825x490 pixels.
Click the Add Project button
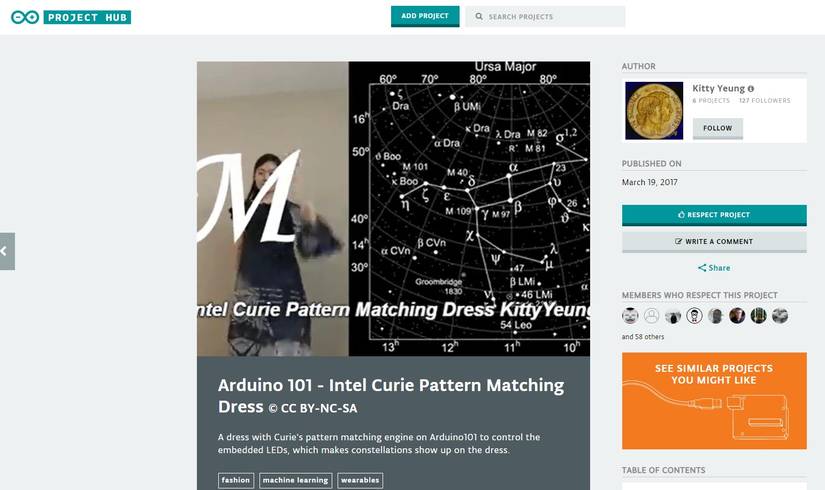[x=425, y=16]
